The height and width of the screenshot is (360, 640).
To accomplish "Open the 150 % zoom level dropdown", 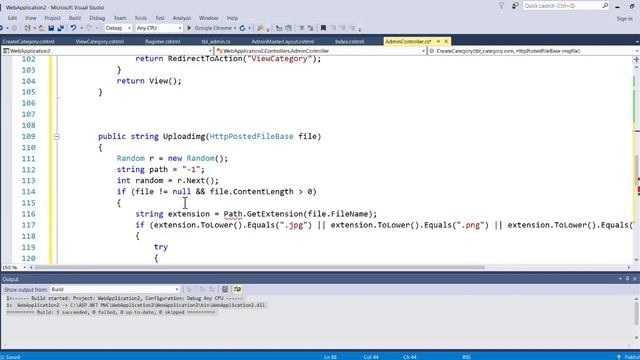I will tap(24, 268).
